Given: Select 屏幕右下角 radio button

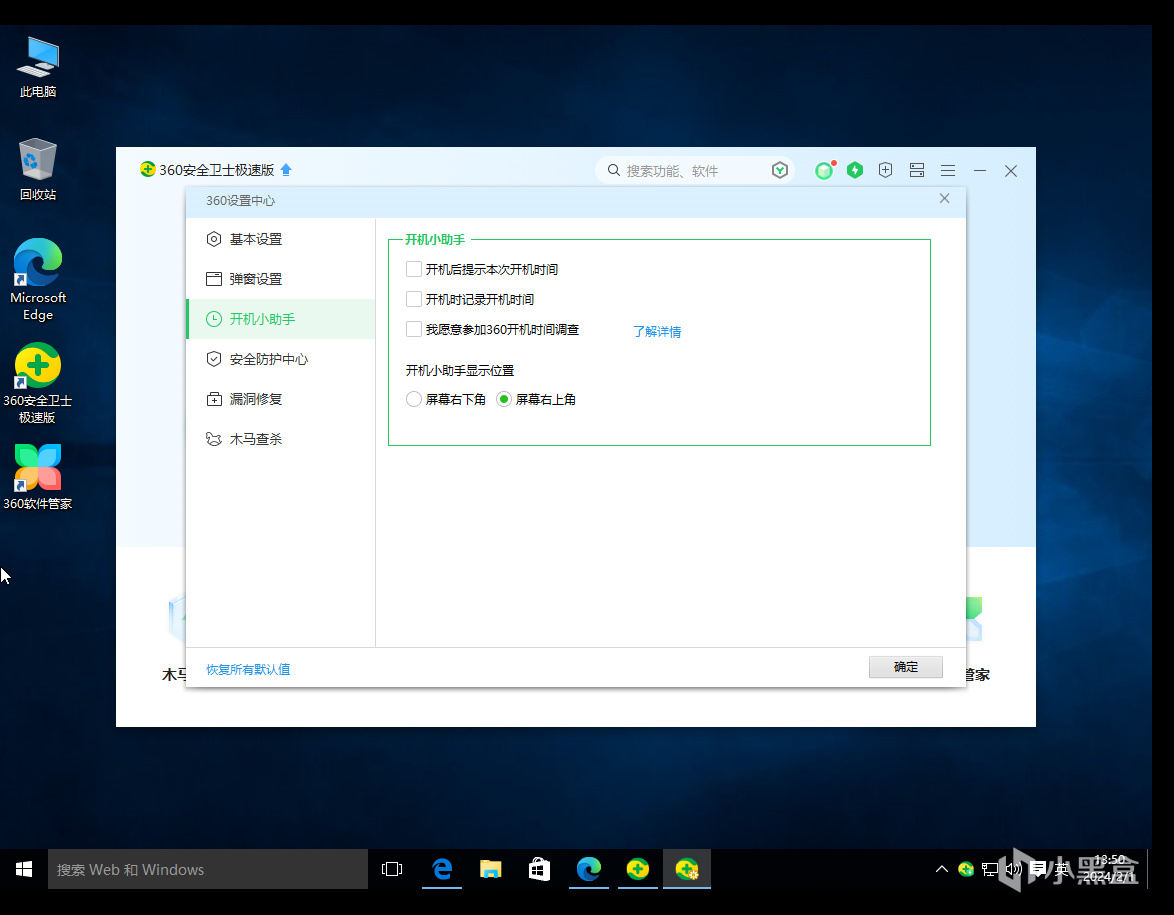Looking at the screenshot, I should click(x=413, y=399).
